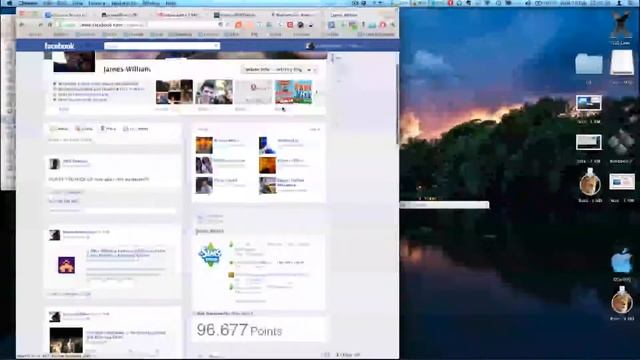
Task: Click the facebook logo in the blue bar
Action: pos(59,46)
